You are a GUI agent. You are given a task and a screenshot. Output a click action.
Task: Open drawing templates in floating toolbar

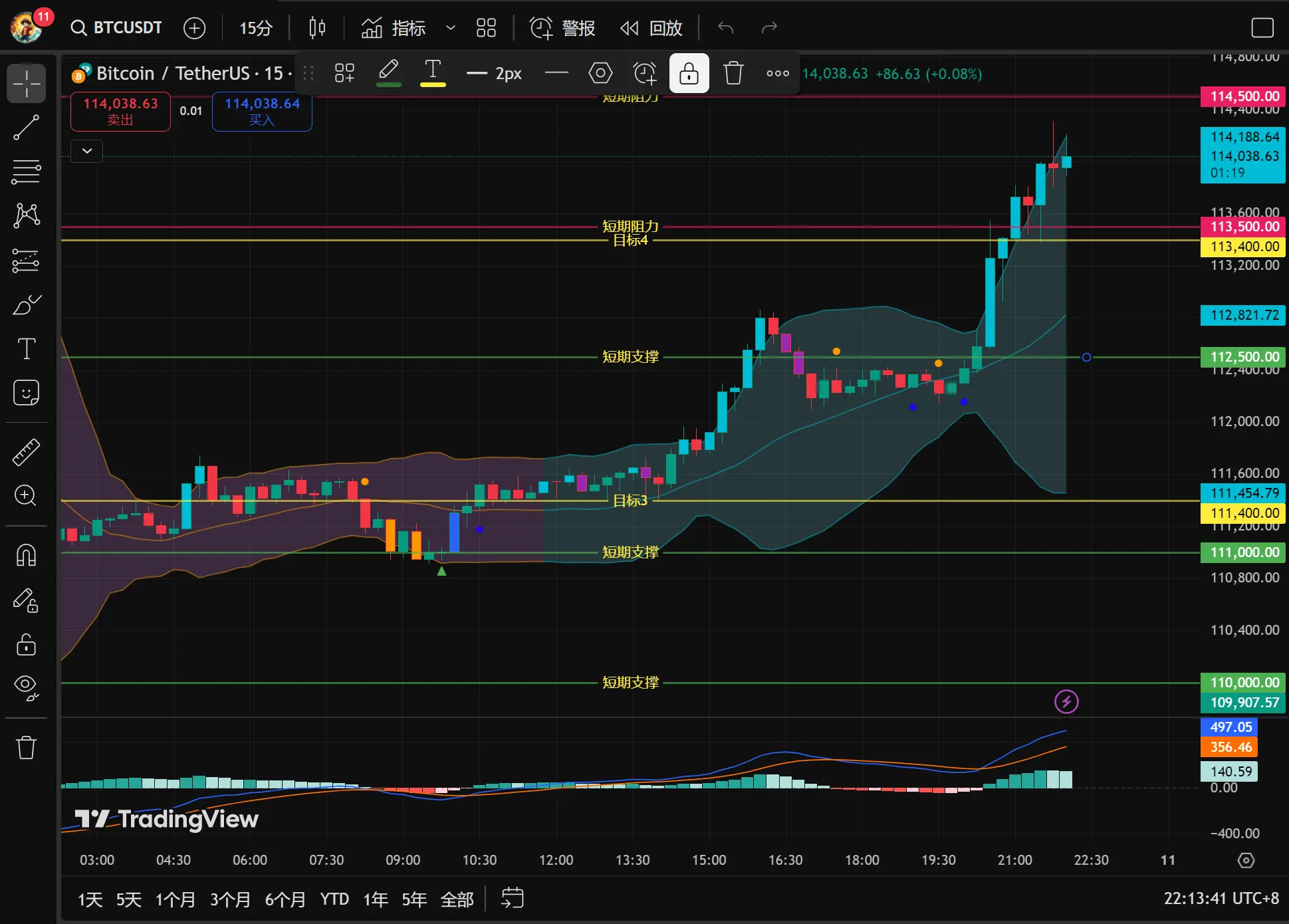tap(344, 73)
